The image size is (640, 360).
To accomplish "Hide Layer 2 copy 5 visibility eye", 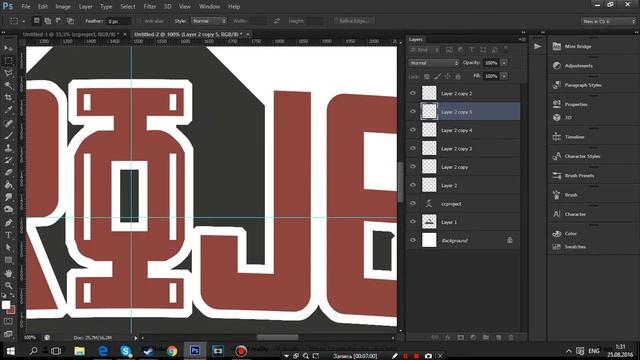I will (x=413, y=111).
